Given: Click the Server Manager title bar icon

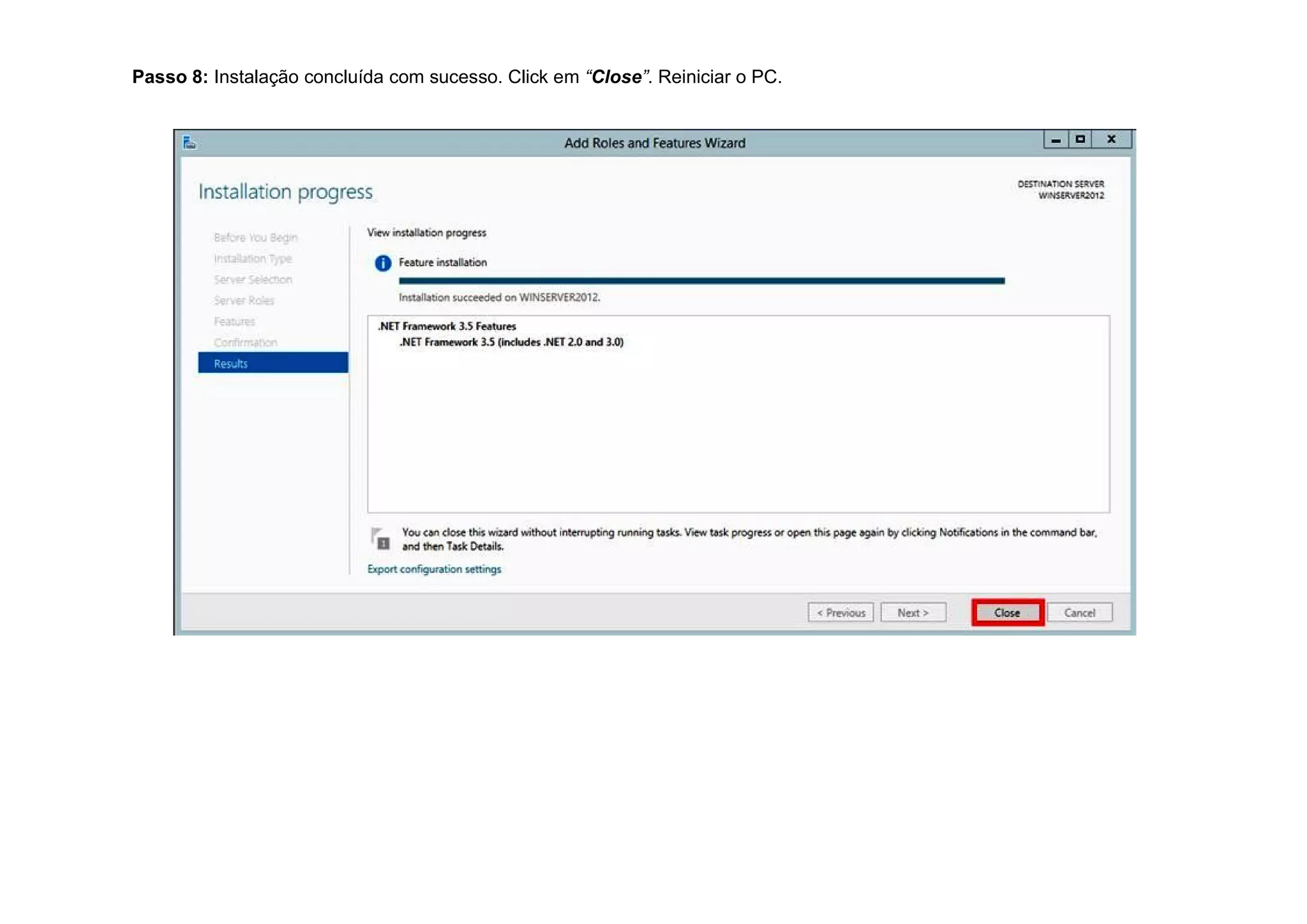Looking at the screenshot, I should (190, 142).
